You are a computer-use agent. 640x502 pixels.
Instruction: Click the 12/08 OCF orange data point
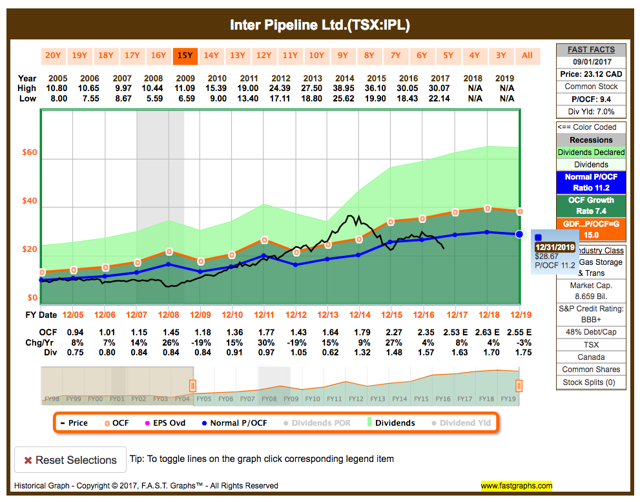pyautogui.click(x=169, y=252)
